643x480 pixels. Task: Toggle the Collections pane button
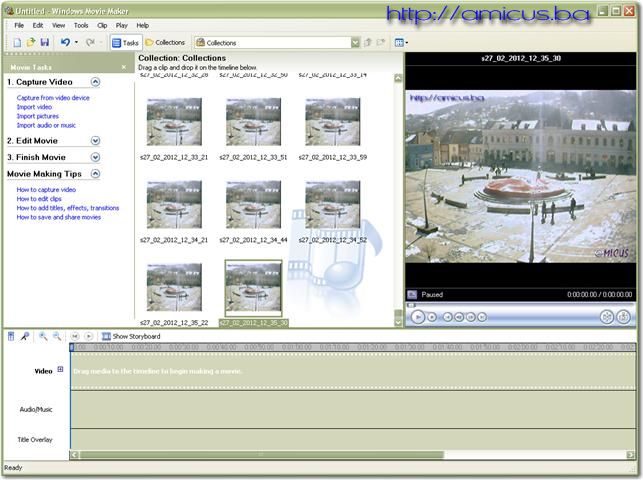point(165,43)
